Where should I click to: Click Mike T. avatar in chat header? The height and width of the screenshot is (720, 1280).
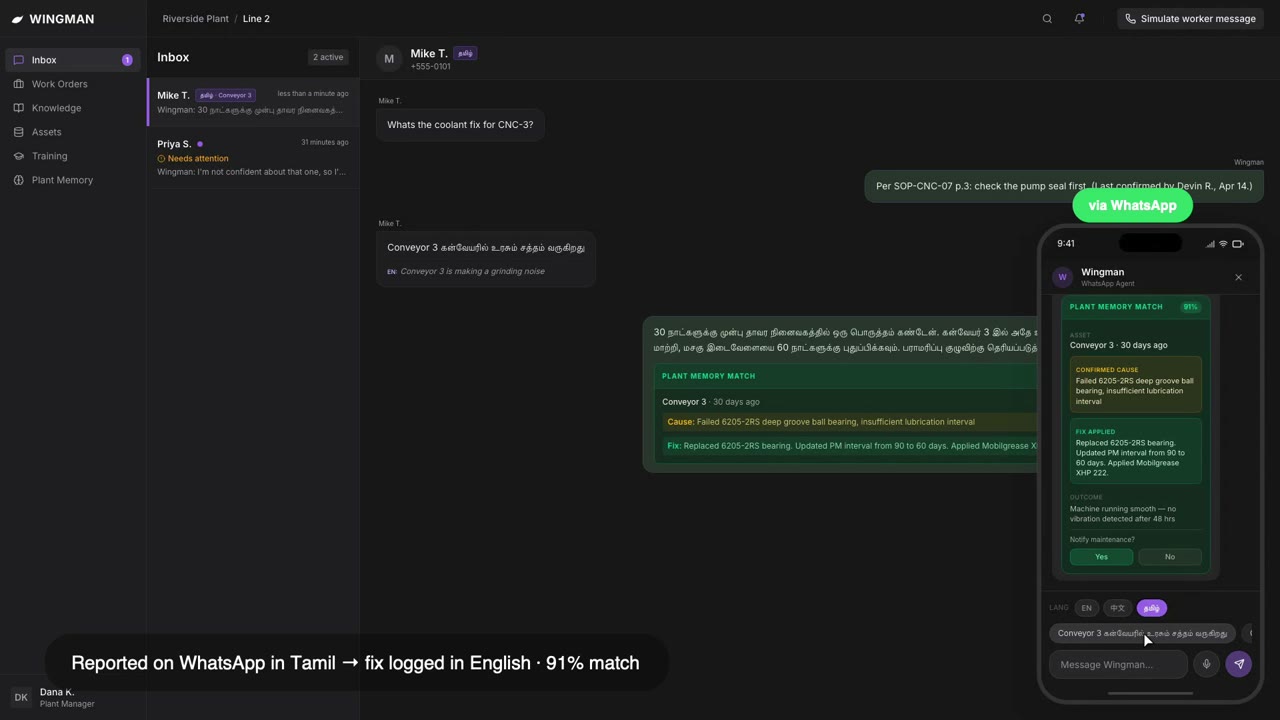(x=389, y=59)
